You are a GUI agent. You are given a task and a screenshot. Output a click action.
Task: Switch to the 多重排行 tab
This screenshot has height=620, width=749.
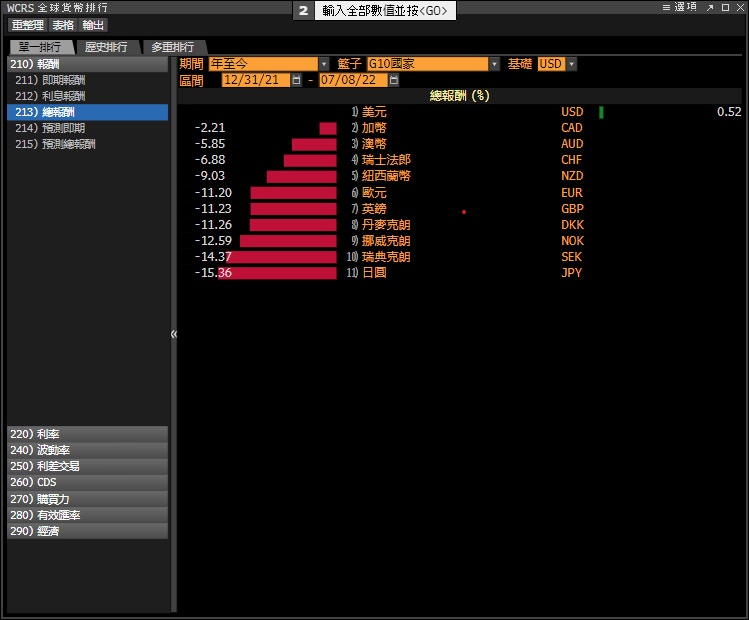click(173, 47)
